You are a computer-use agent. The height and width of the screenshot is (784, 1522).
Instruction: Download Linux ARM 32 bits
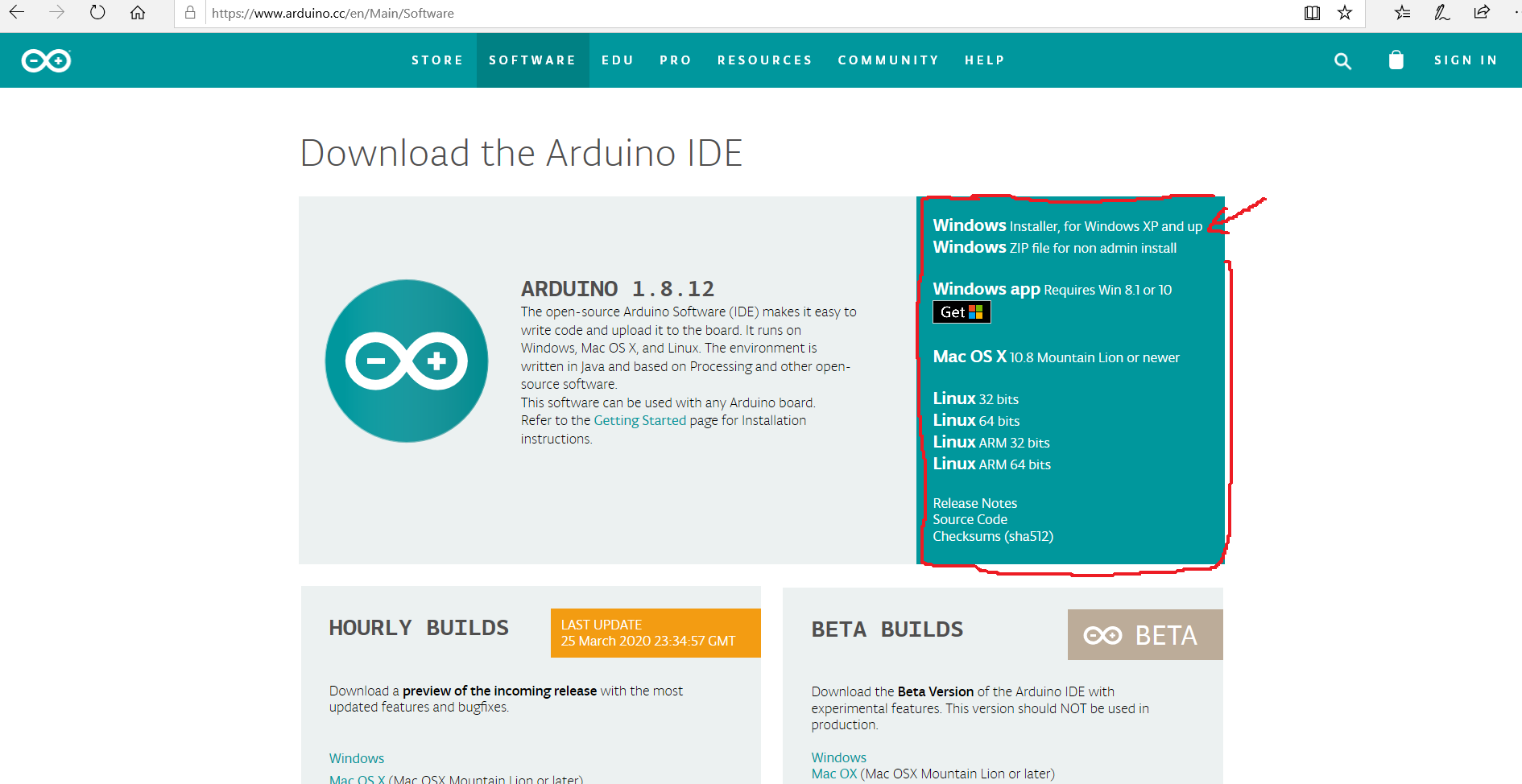(991, 442)
